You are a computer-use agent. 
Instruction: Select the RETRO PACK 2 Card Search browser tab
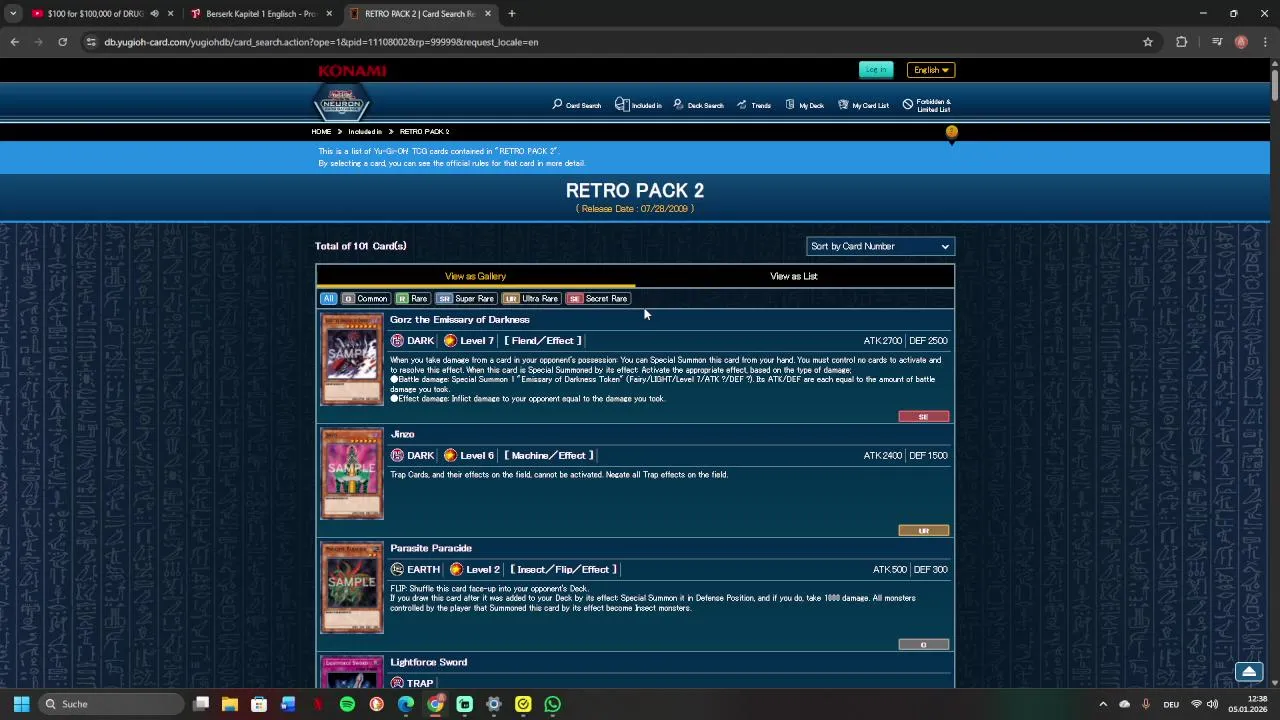pos(420,14)
